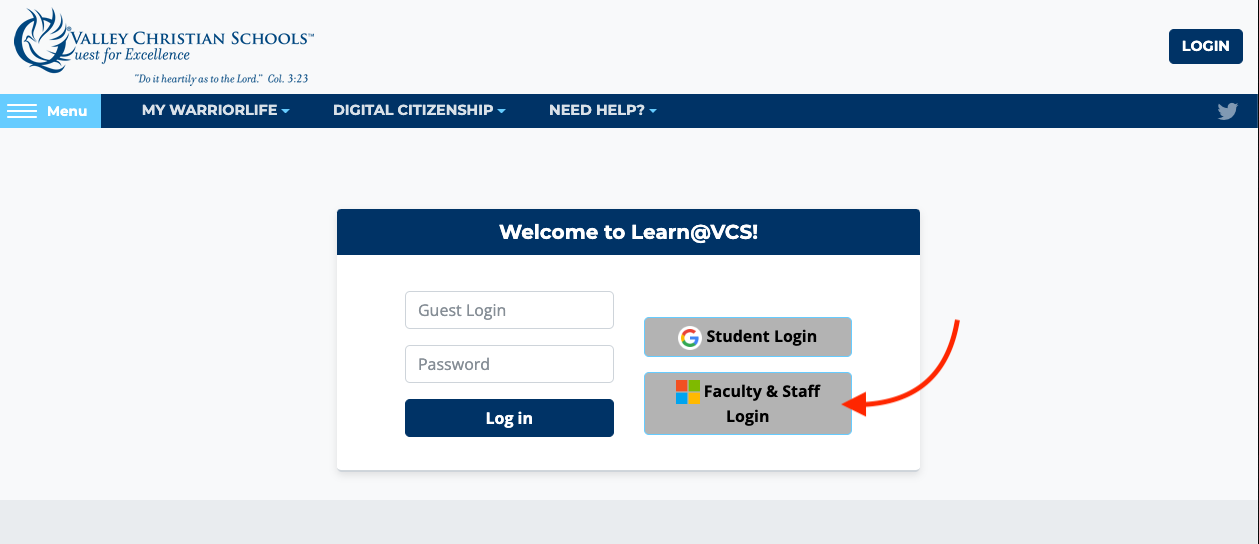Choose the Student Login button
Screen dimensions: 1259x544
[748, 337]
